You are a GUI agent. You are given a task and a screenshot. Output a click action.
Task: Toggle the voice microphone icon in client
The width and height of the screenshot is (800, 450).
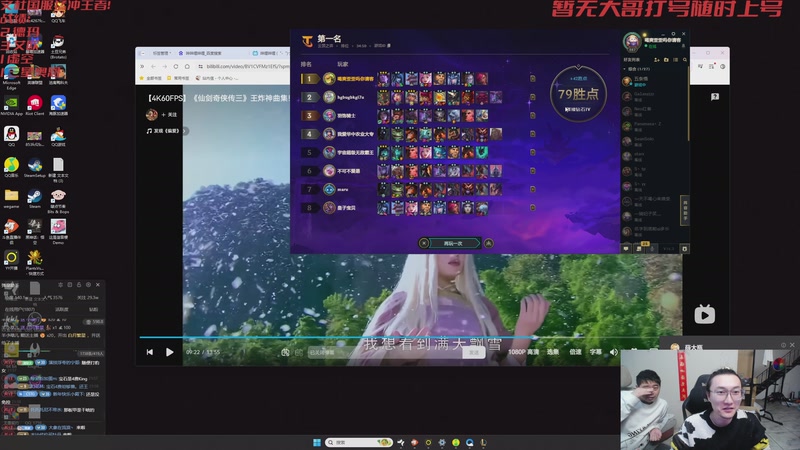653,248
